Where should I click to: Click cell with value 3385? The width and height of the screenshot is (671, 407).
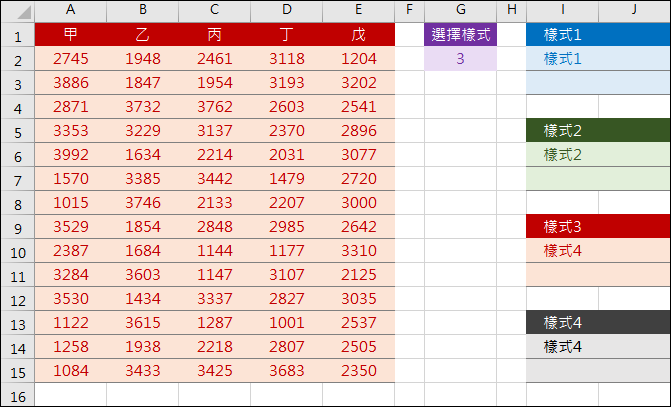143,178
